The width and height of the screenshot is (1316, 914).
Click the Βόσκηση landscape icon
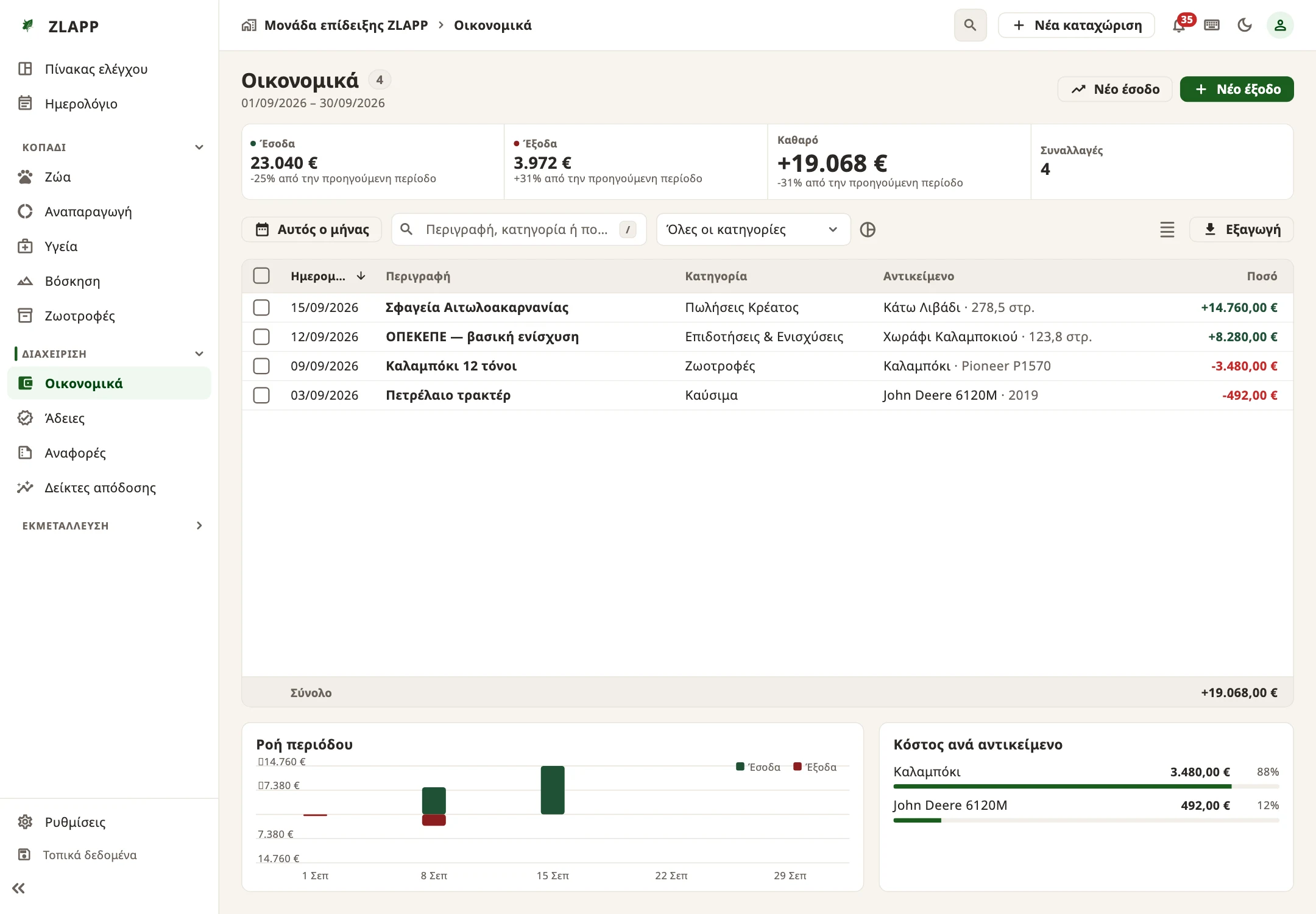(x=25, y=281)
